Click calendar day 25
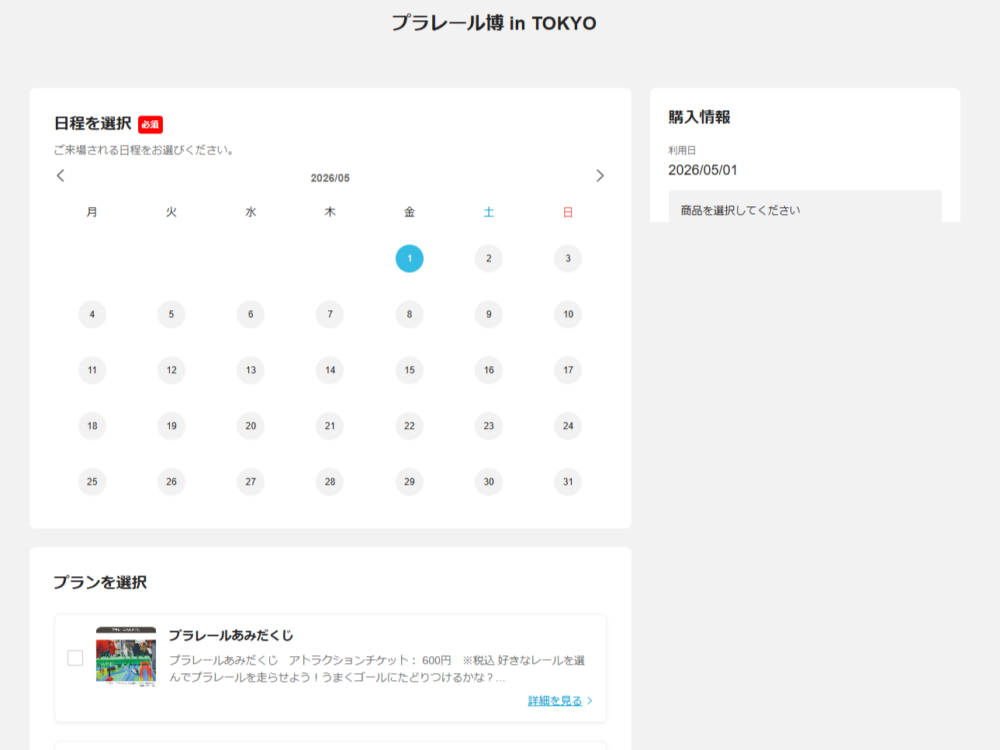The height and width of the screenshot is (750, 1000). 92,482
